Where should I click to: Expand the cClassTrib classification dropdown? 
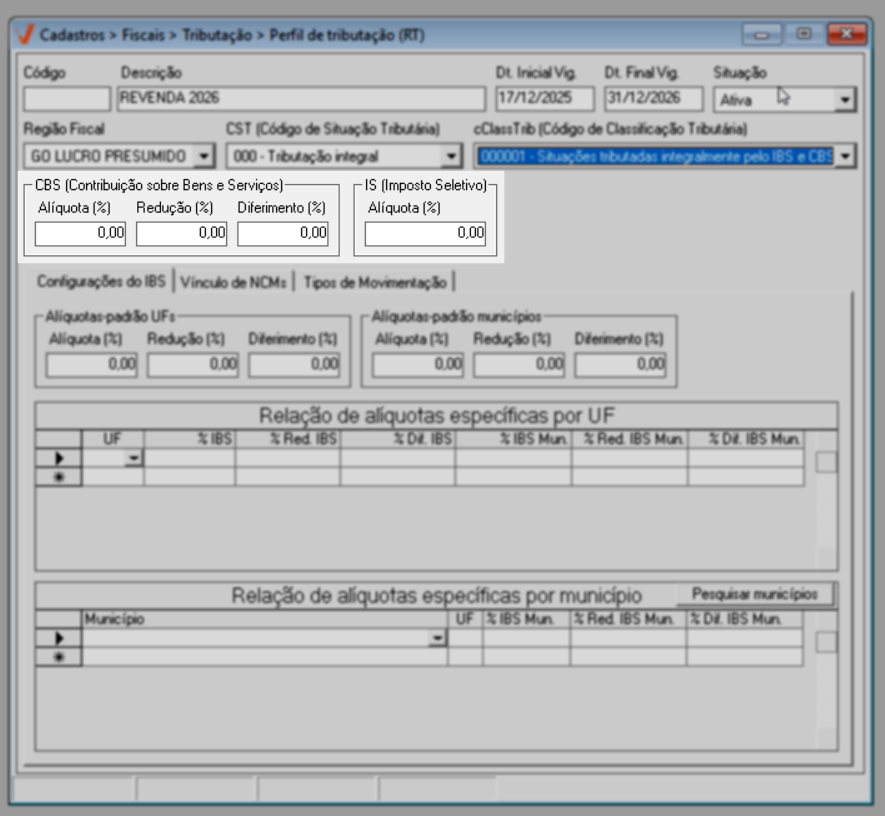845,156
